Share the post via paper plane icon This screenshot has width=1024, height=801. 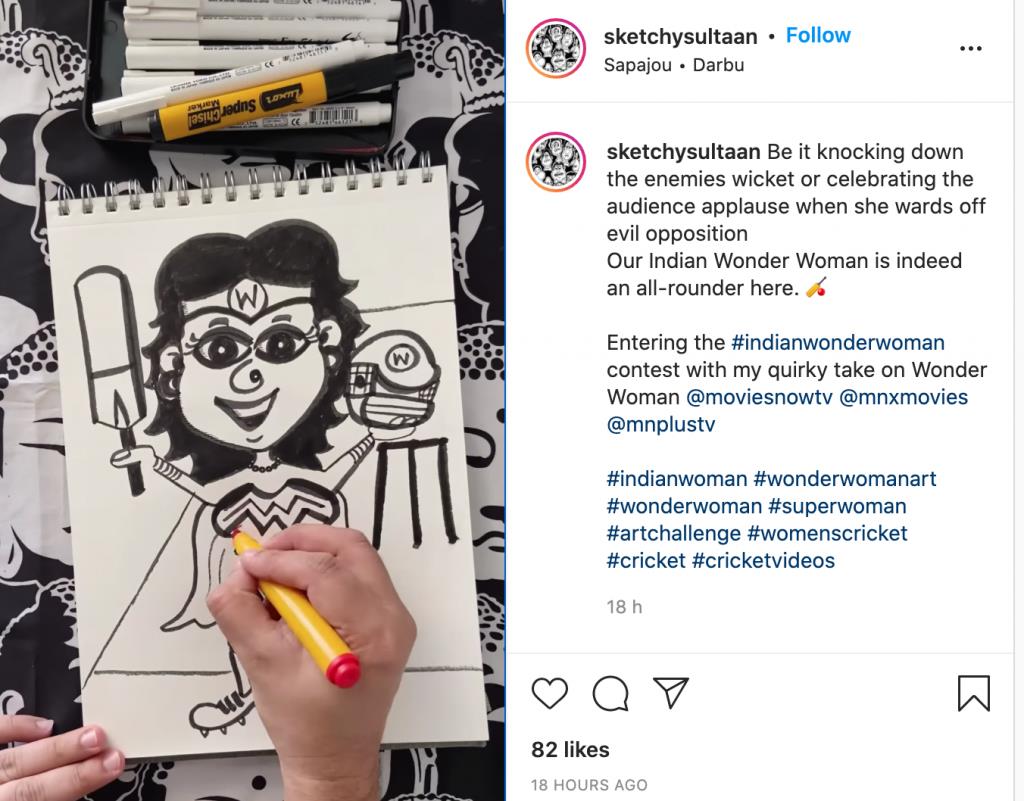[x=671, y=692]
